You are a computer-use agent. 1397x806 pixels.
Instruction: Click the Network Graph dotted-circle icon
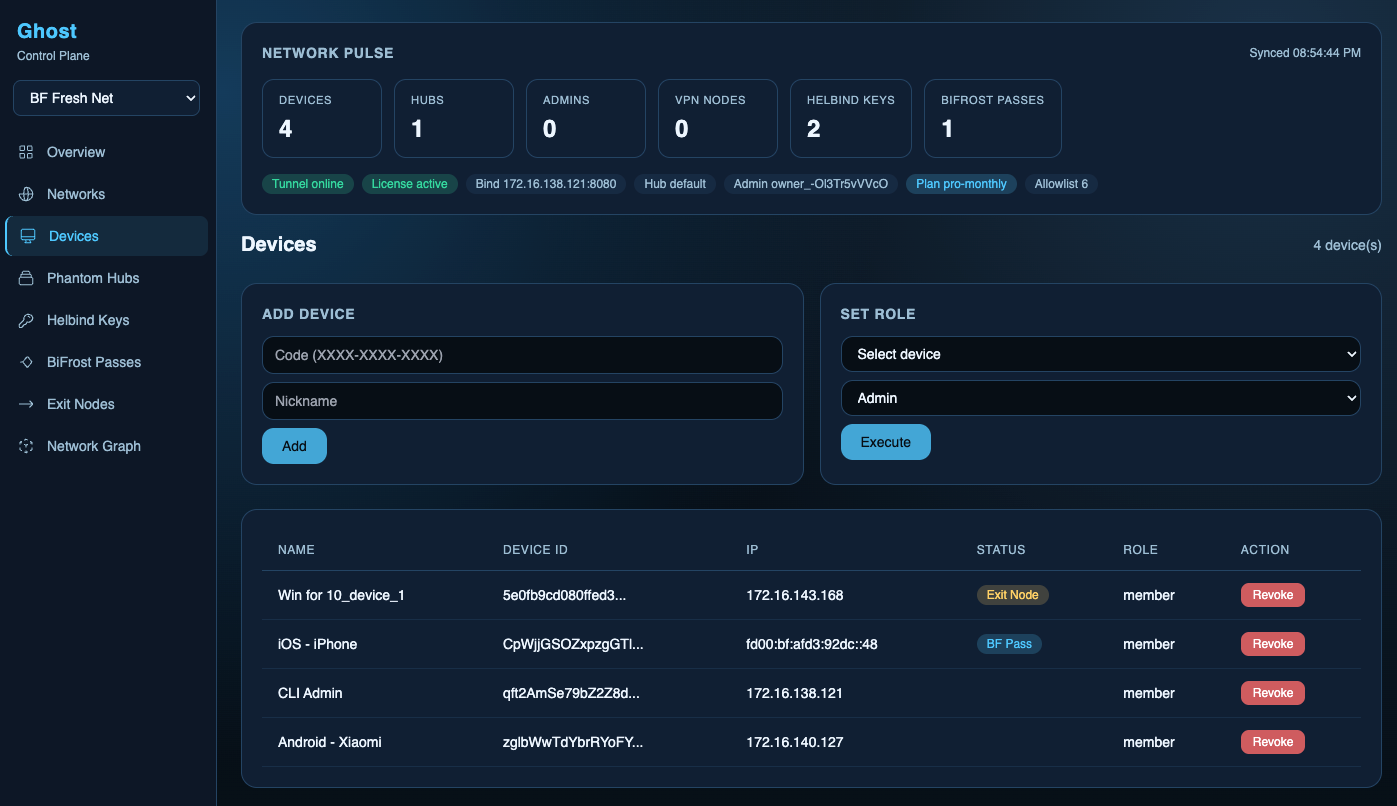click(x=26, y=446)
